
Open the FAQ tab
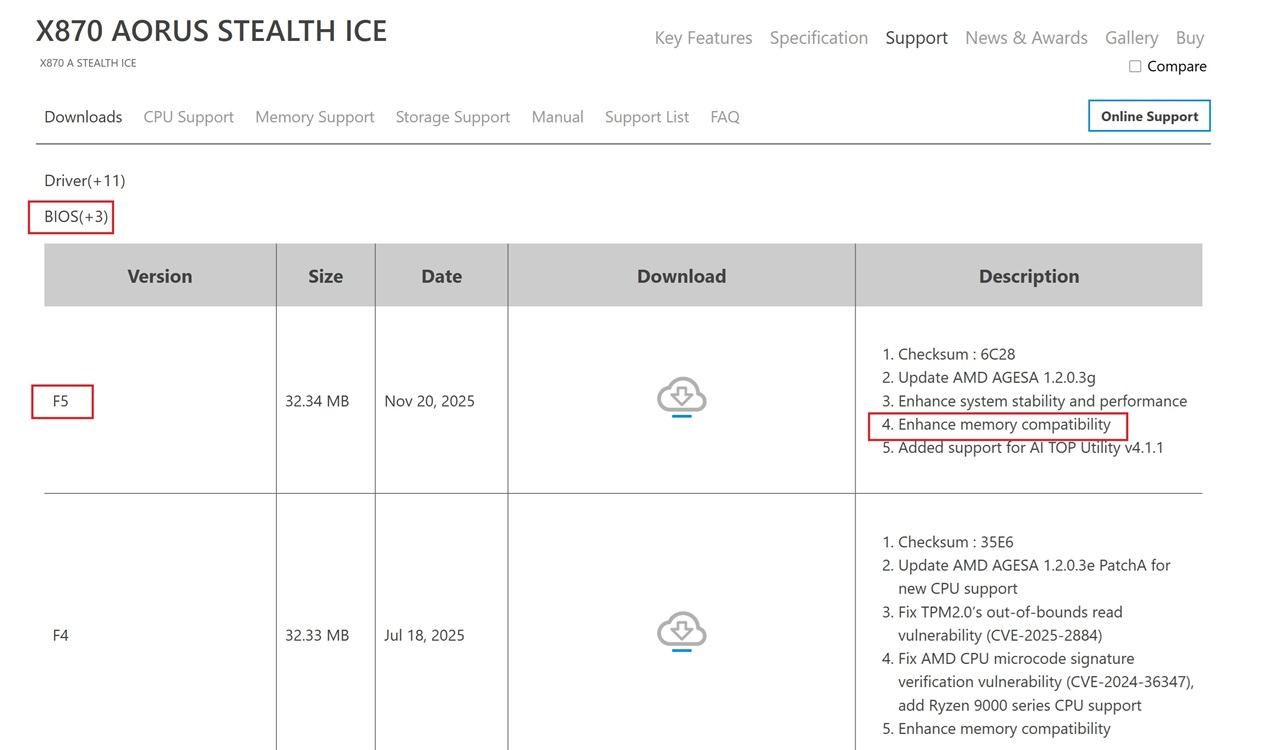click(x=725, y=117)
